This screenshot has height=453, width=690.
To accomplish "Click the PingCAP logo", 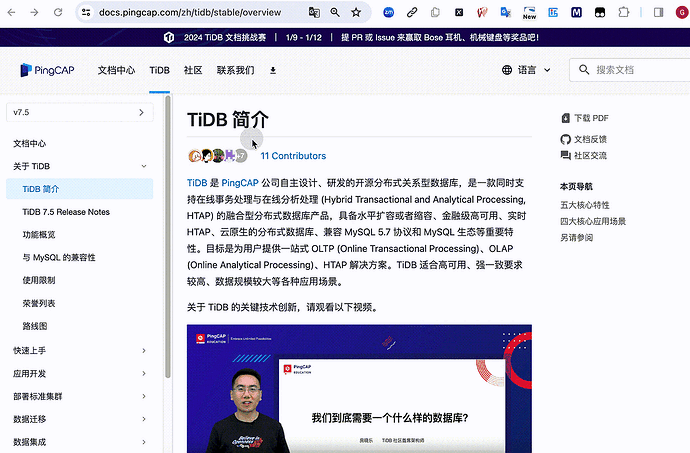I will [47, 70].
